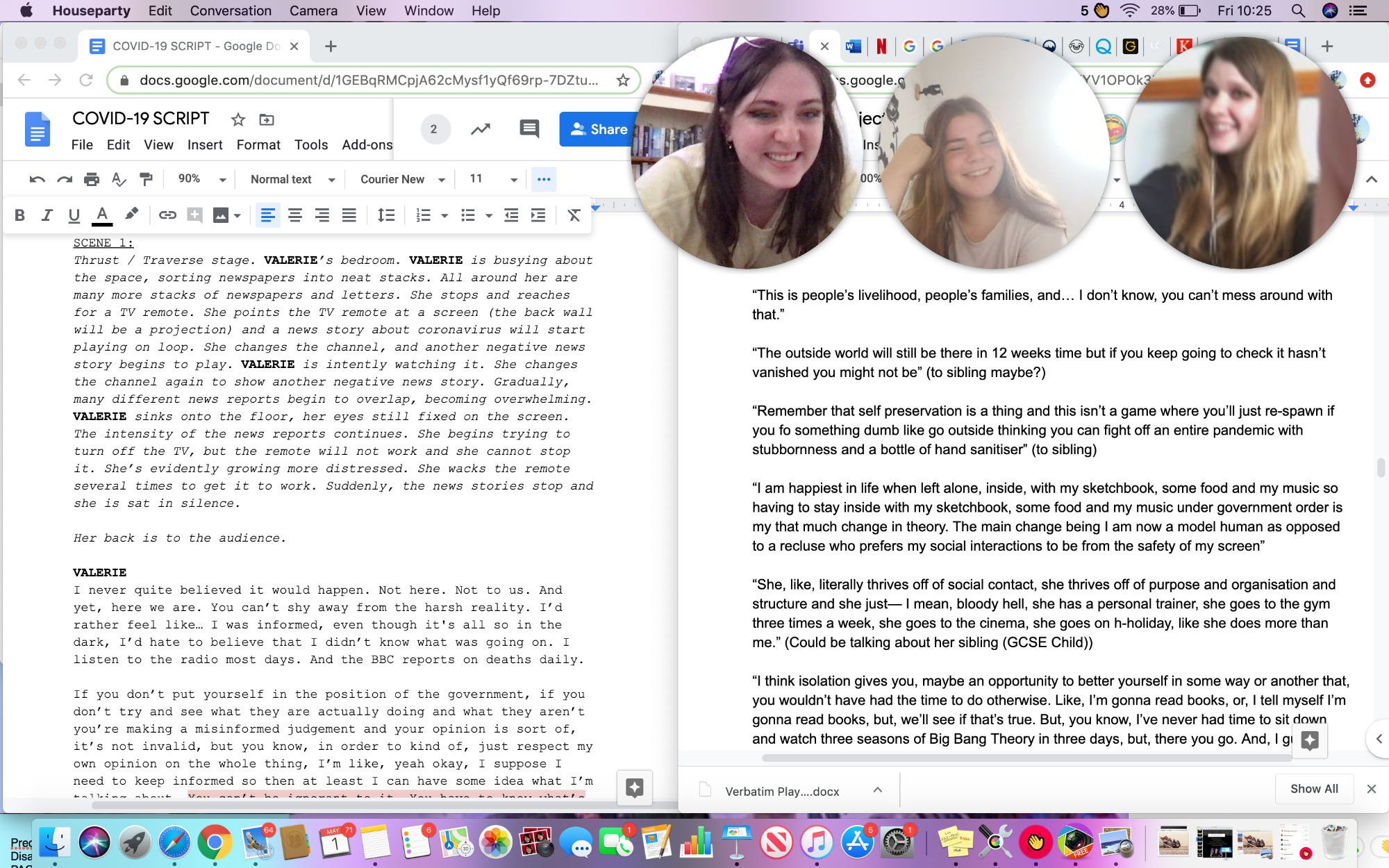Expand bulleted list style dropdown arrow
The height and width of the screenshot is (868, 1389).
pos(489,216)
